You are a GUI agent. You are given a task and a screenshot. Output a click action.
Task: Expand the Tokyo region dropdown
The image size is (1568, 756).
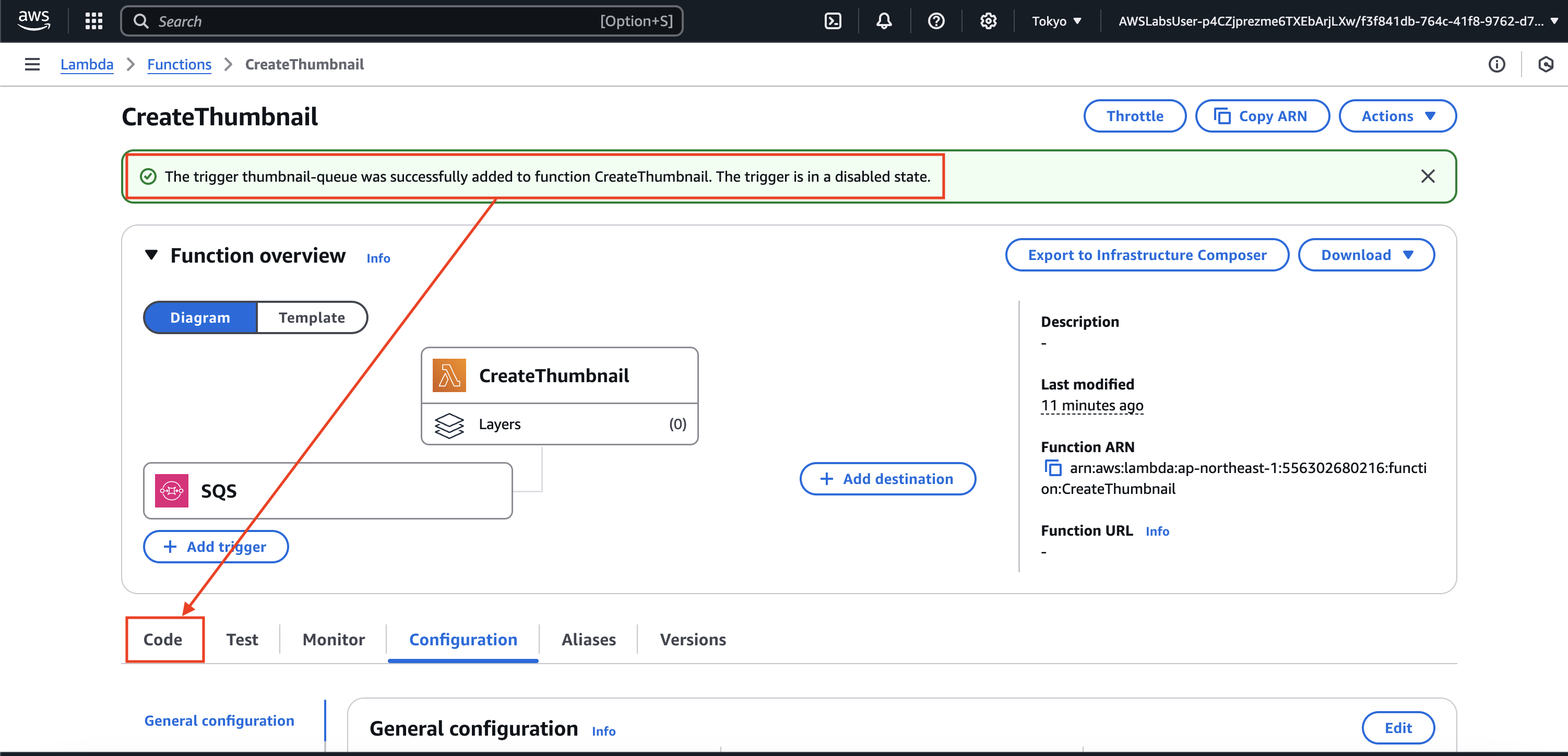(1056, 21)
